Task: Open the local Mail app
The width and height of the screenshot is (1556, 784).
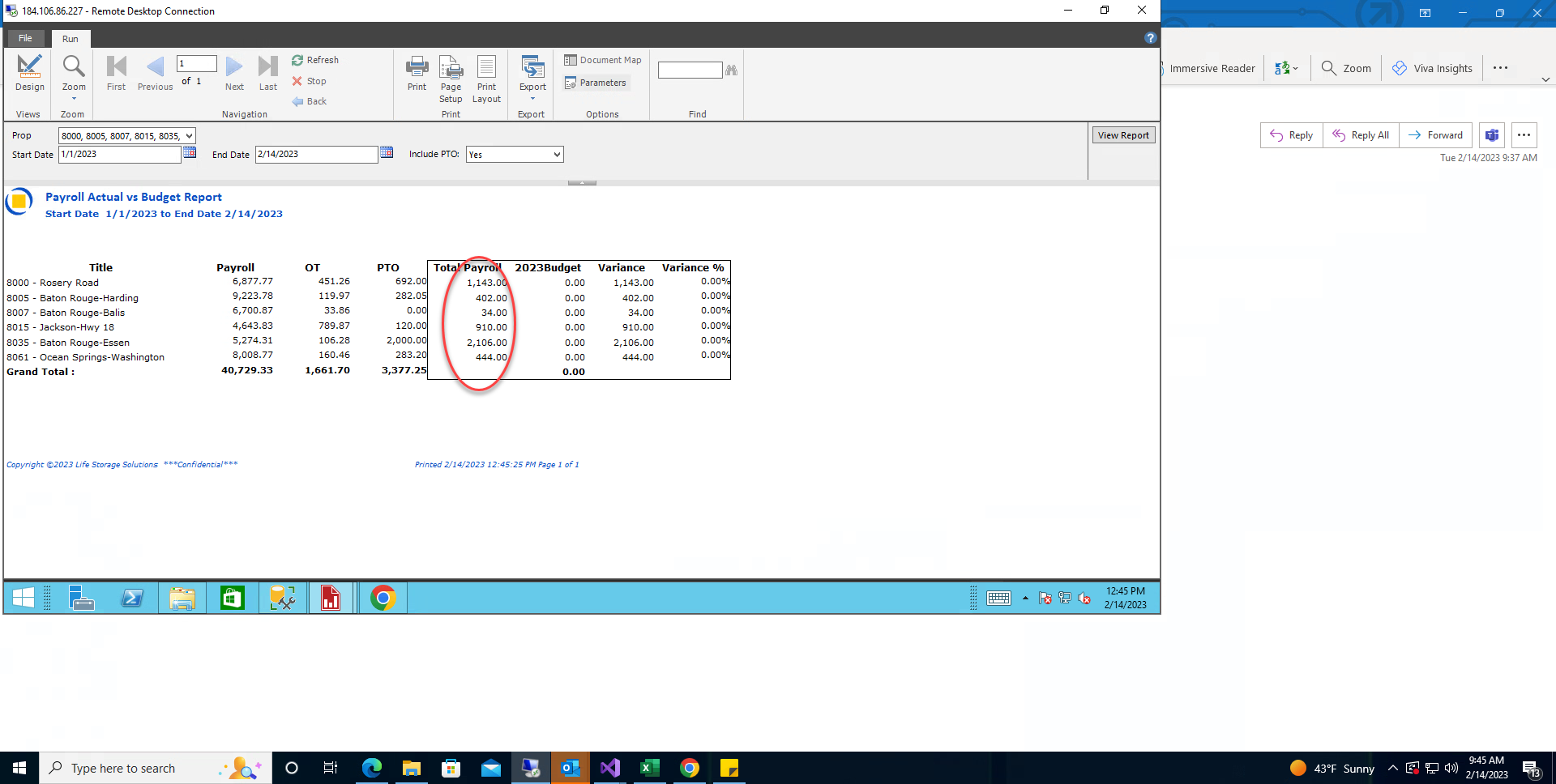Action: [x=491, y=768]
